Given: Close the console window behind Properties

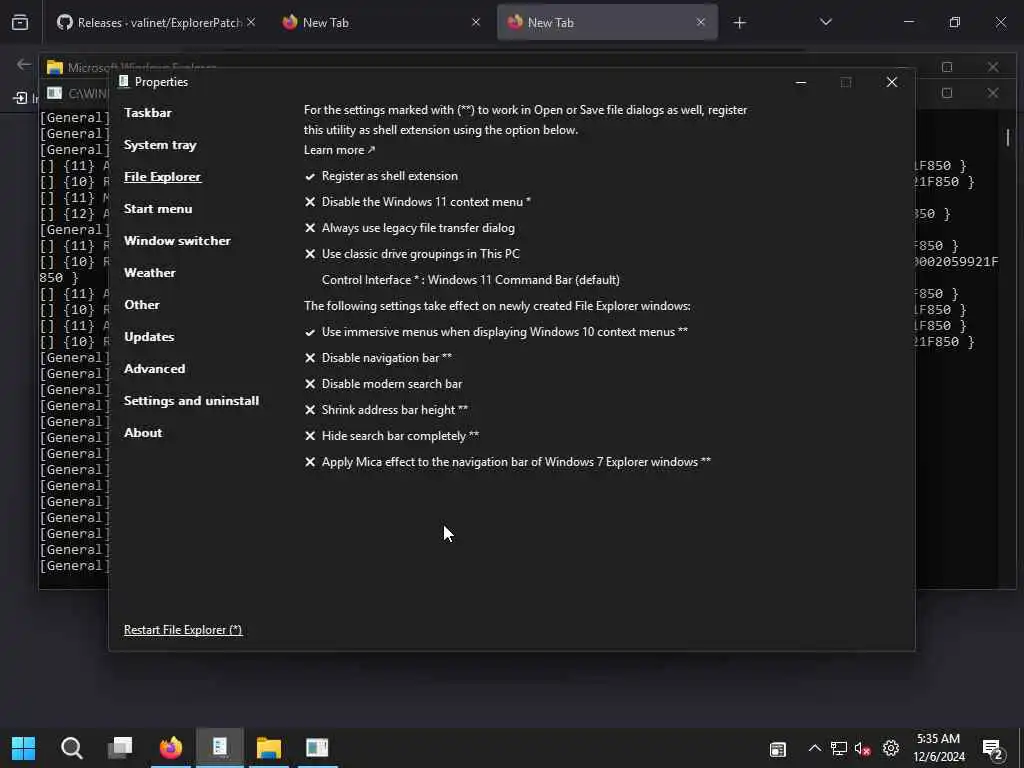Looking at the screenshot, I should click(993, 93).
